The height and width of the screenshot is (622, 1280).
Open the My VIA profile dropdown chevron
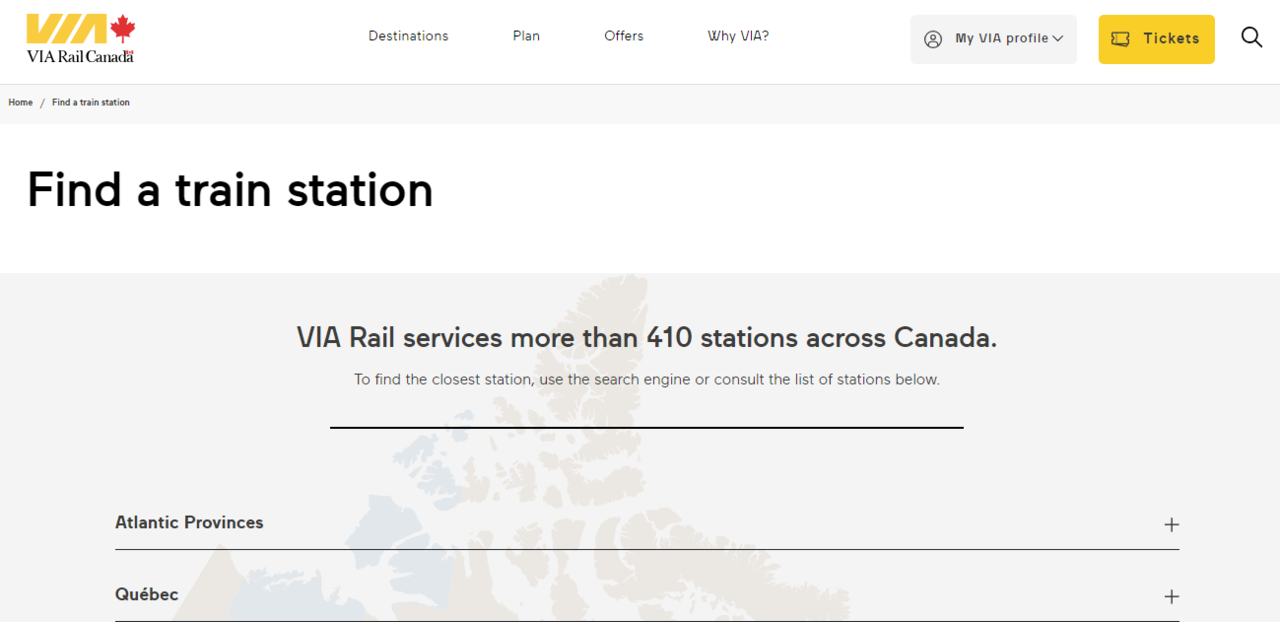1058,39
